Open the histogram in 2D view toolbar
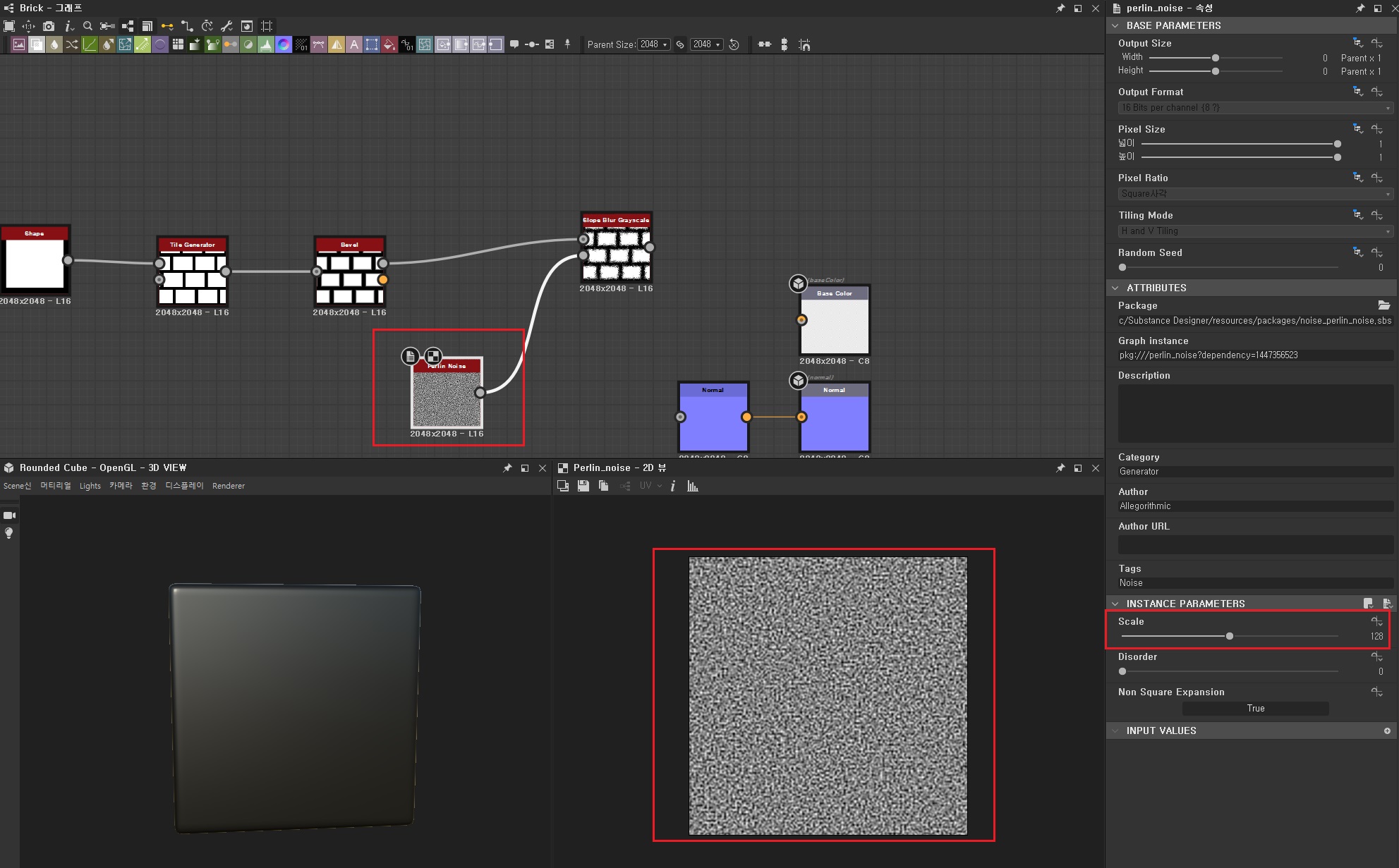 tap(693, 487)
